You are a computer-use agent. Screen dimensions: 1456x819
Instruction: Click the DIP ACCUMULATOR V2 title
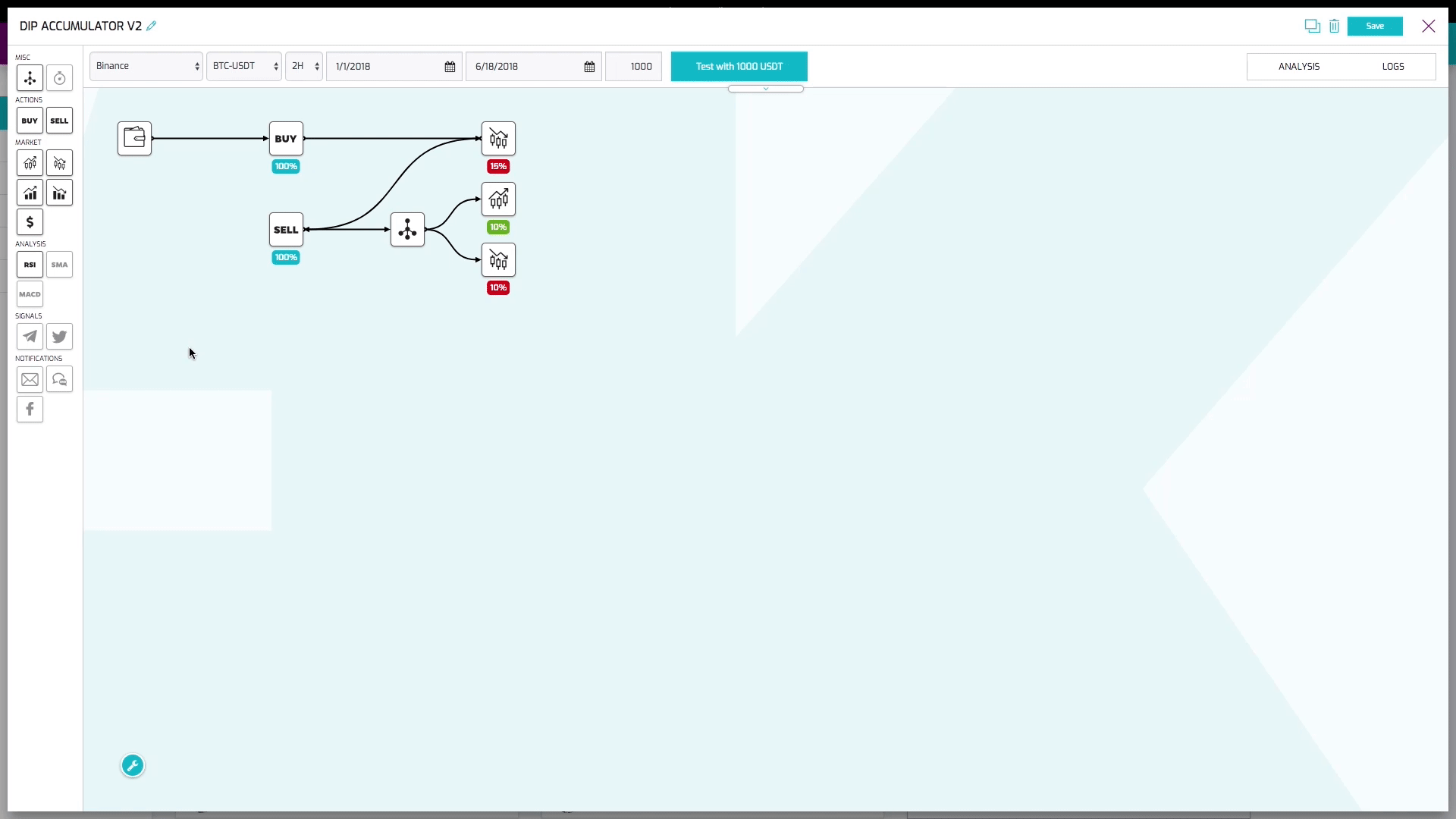tap(80, 26)
